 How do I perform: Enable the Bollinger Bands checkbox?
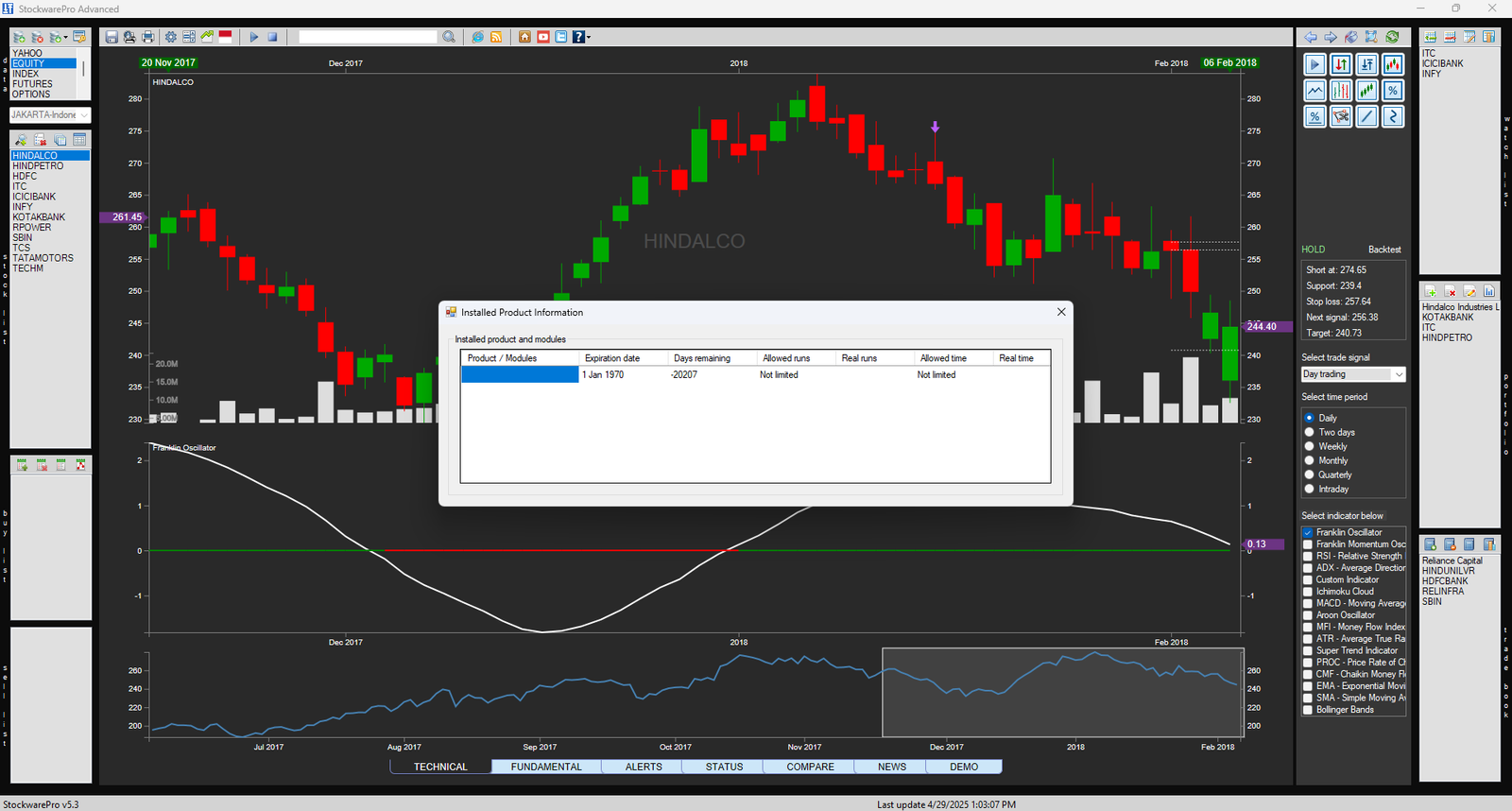1308,710
